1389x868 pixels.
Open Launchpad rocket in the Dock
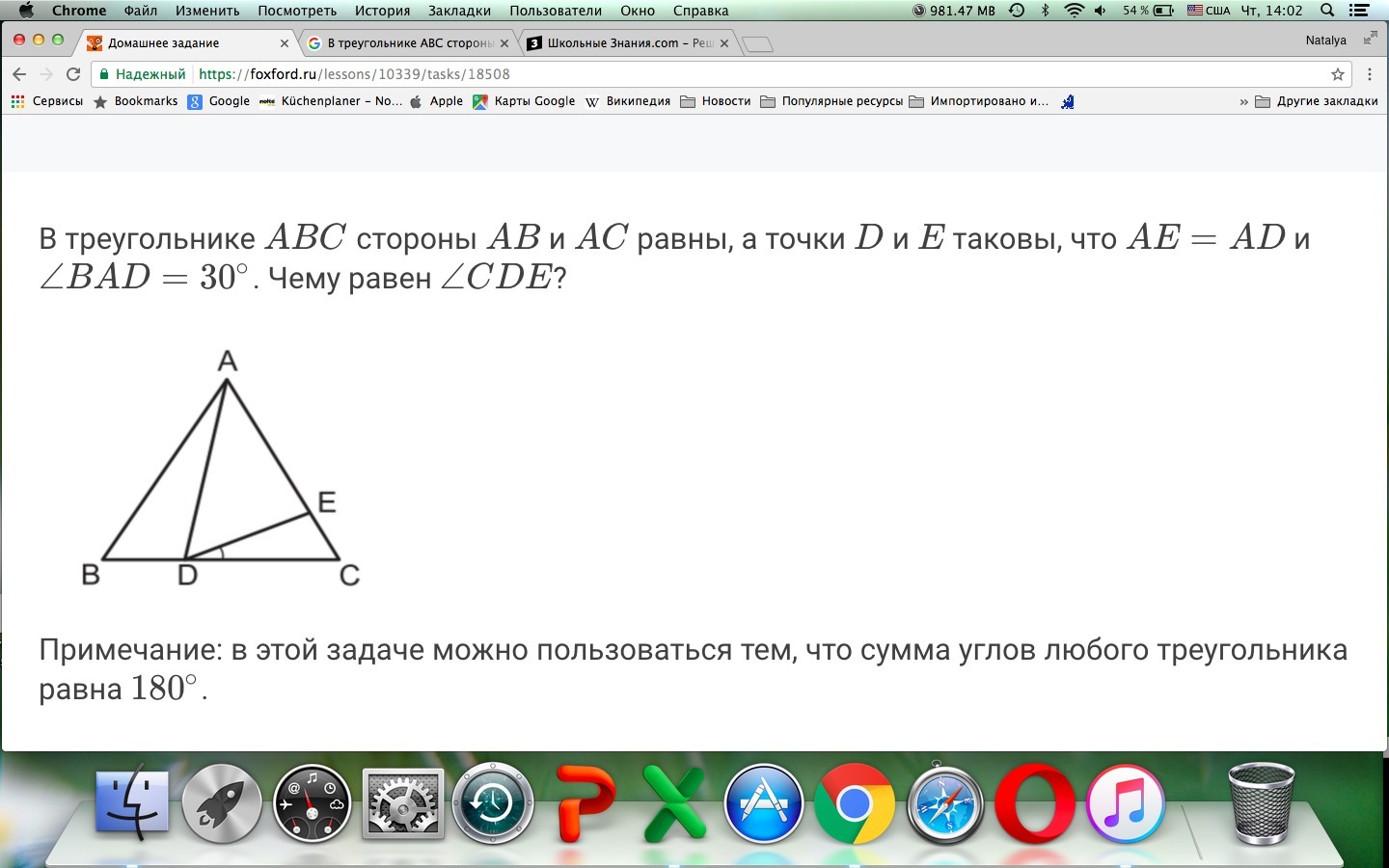(222, 802)
